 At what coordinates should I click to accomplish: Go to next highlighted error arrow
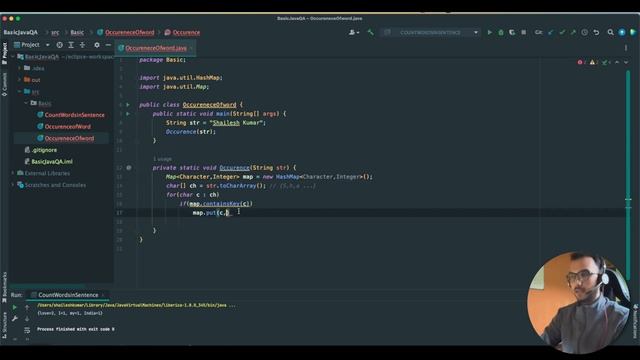[x=626, y=62]
